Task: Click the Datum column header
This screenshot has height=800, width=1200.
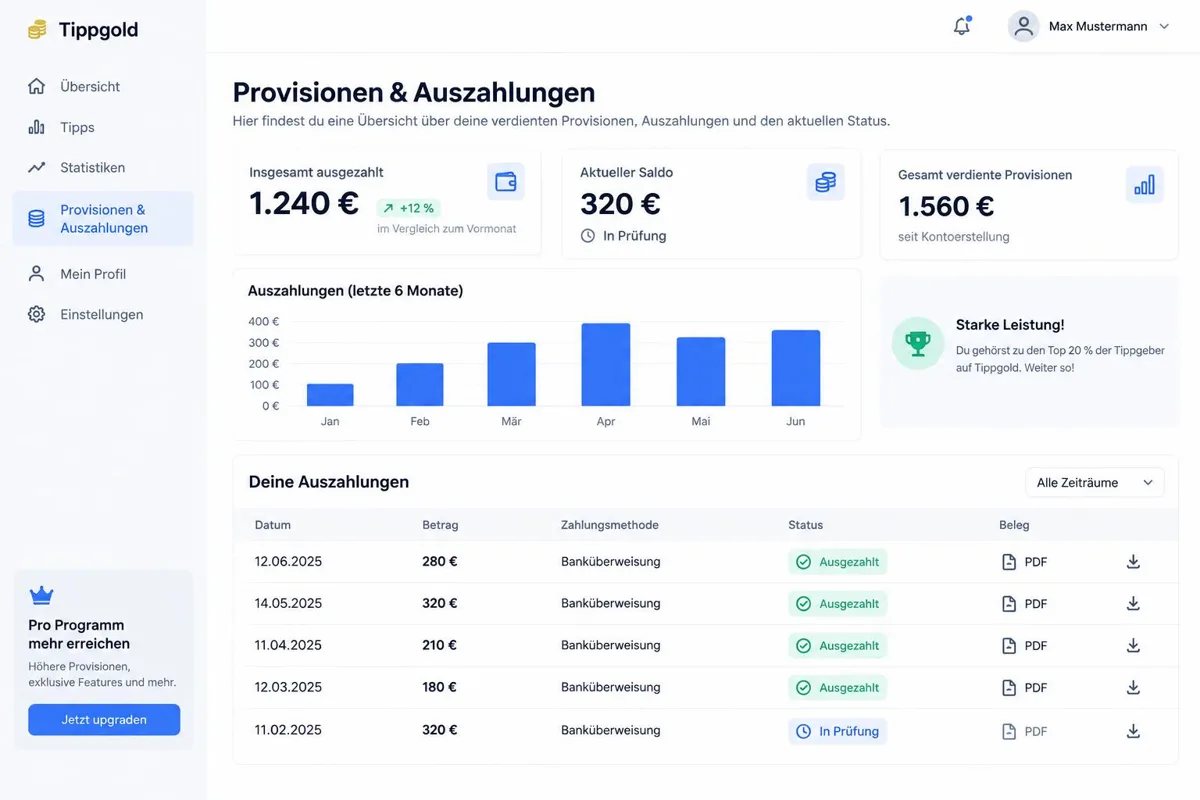Action: (x=273, y=525)
